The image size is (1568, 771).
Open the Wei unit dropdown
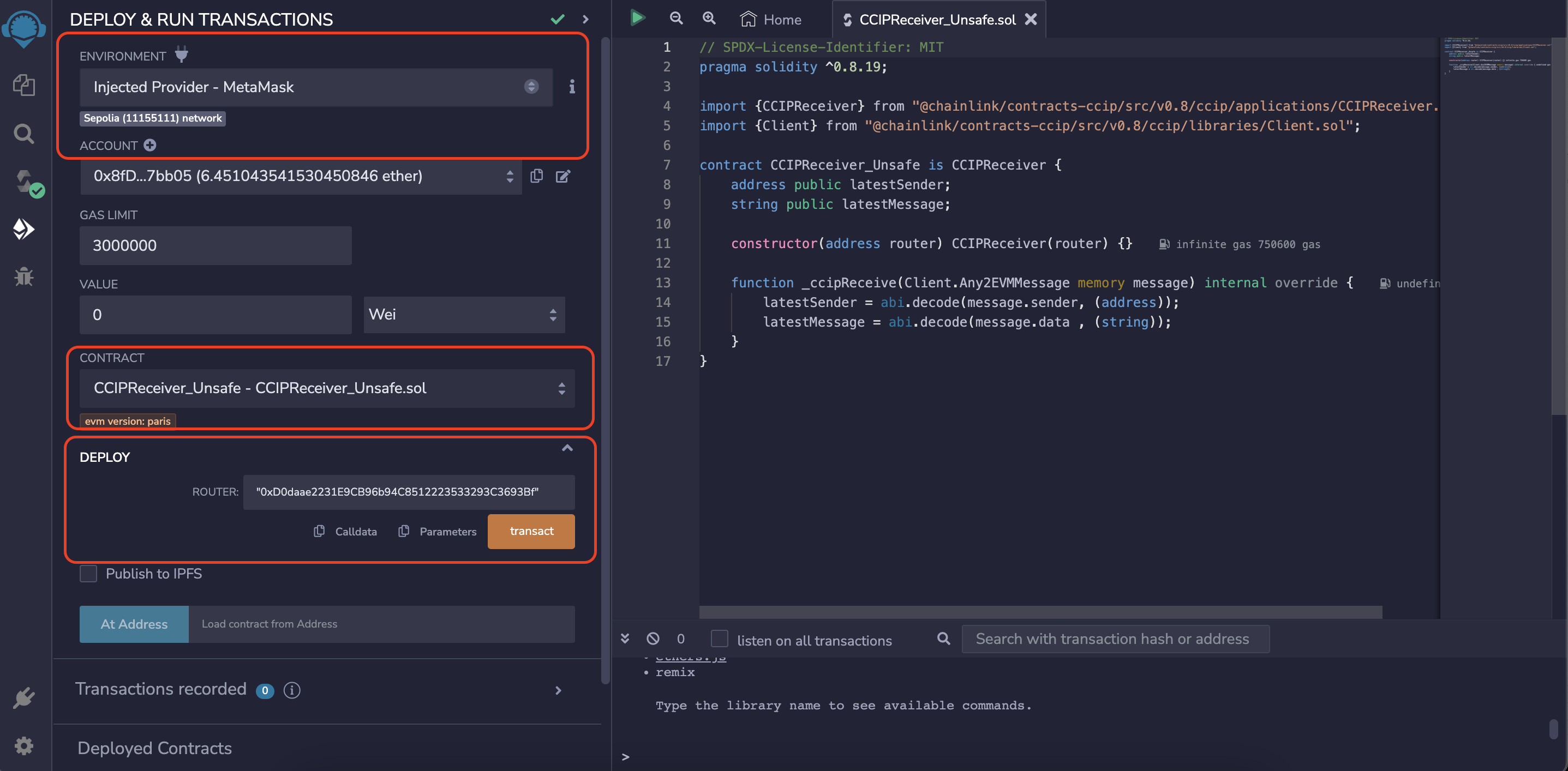(x=464, y=315)
